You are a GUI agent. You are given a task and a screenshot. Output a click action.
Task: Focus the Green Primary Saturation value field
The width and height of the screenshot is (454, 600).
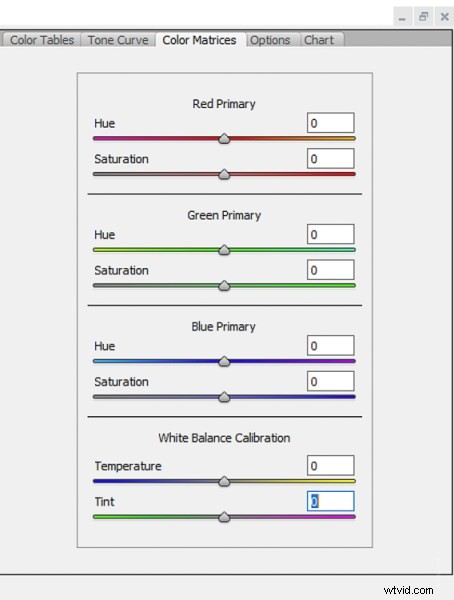331,270
